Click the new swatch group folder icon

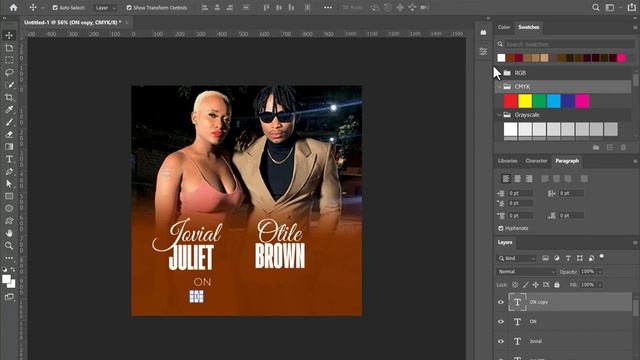pyautogui.click(x=596, y=147)
